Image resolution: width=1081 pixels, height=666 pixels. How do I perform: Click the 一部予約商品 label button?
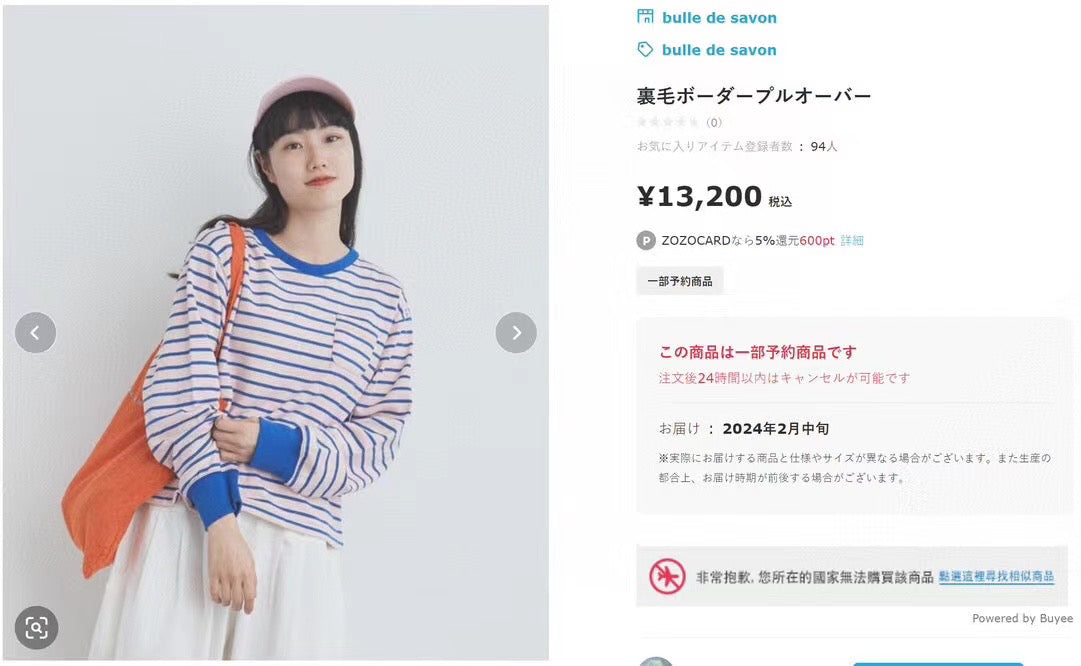click(x=680, y=281)
